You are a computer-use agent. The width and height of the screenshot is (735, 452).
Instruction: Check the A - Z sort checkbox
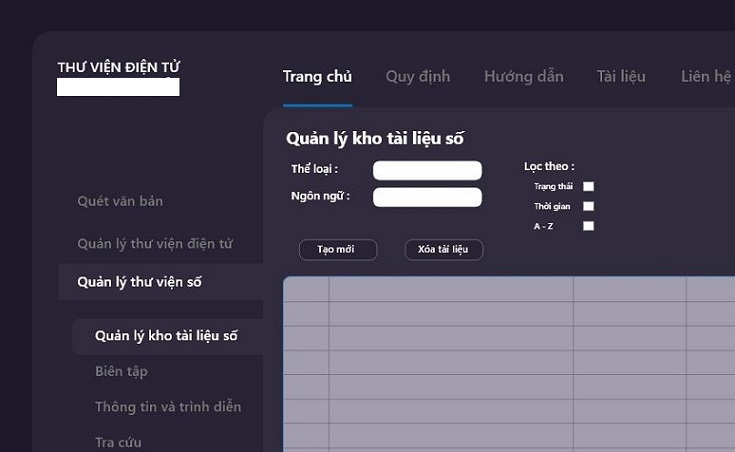point(588,226)
